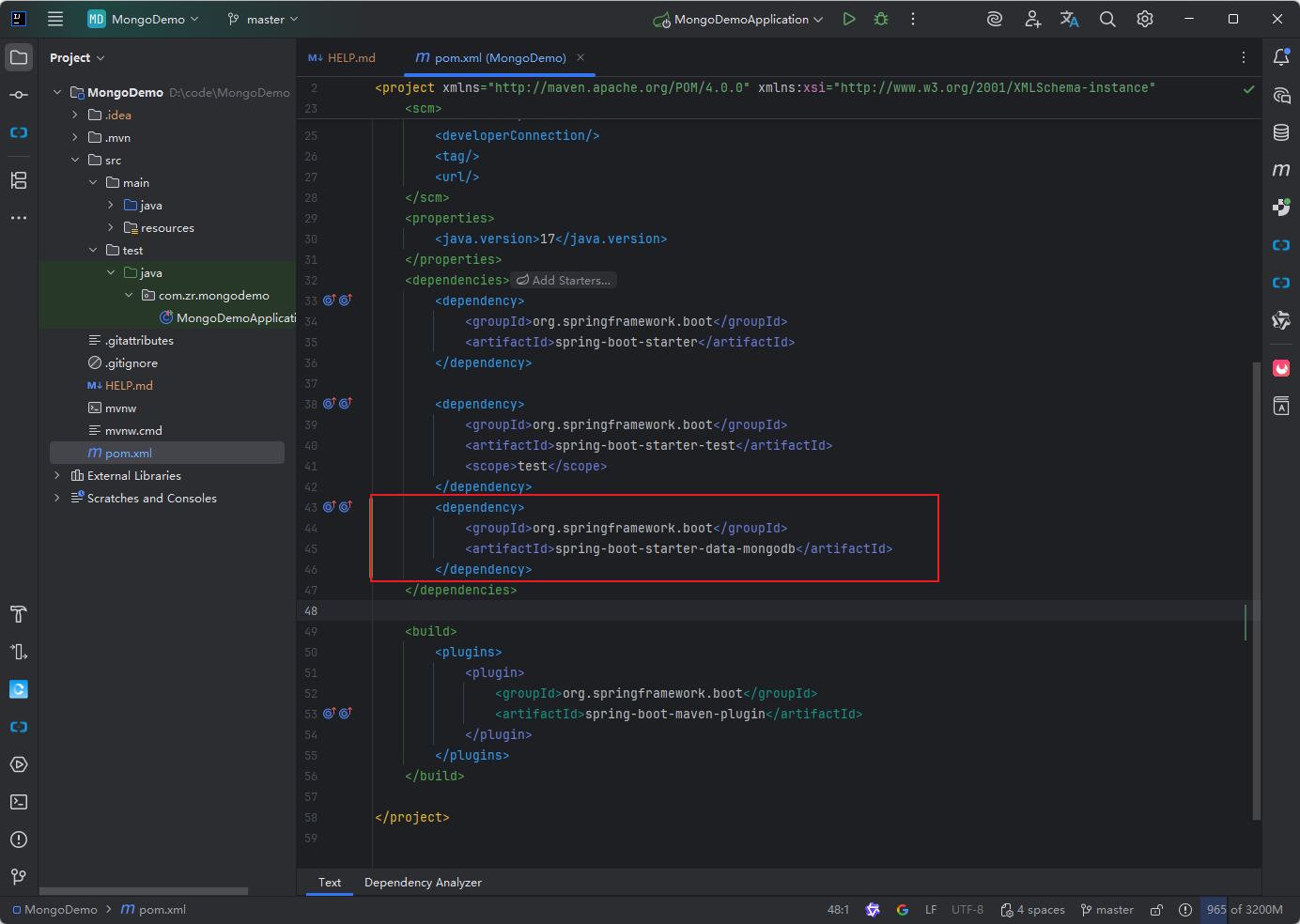Click the 4 spaces indent setting
1300x924 pixels.
pyautogui.click(x=1033, y=909)
